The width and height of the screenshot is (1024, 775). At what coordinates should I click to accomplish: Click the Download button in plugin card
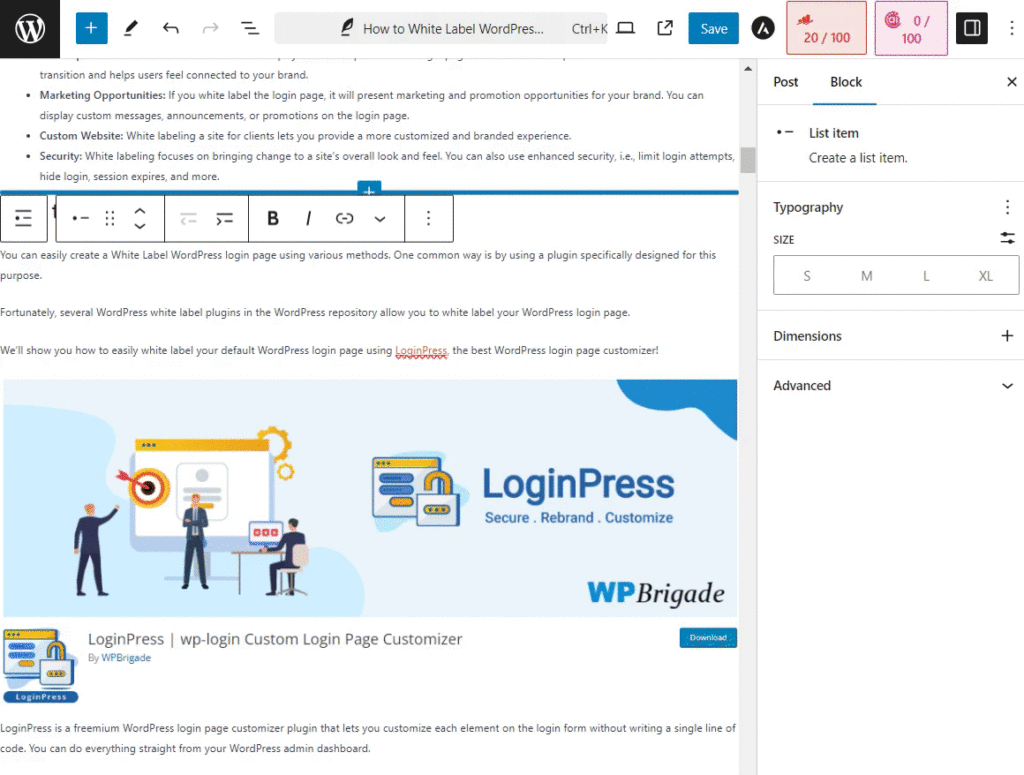tap(708, 637)
